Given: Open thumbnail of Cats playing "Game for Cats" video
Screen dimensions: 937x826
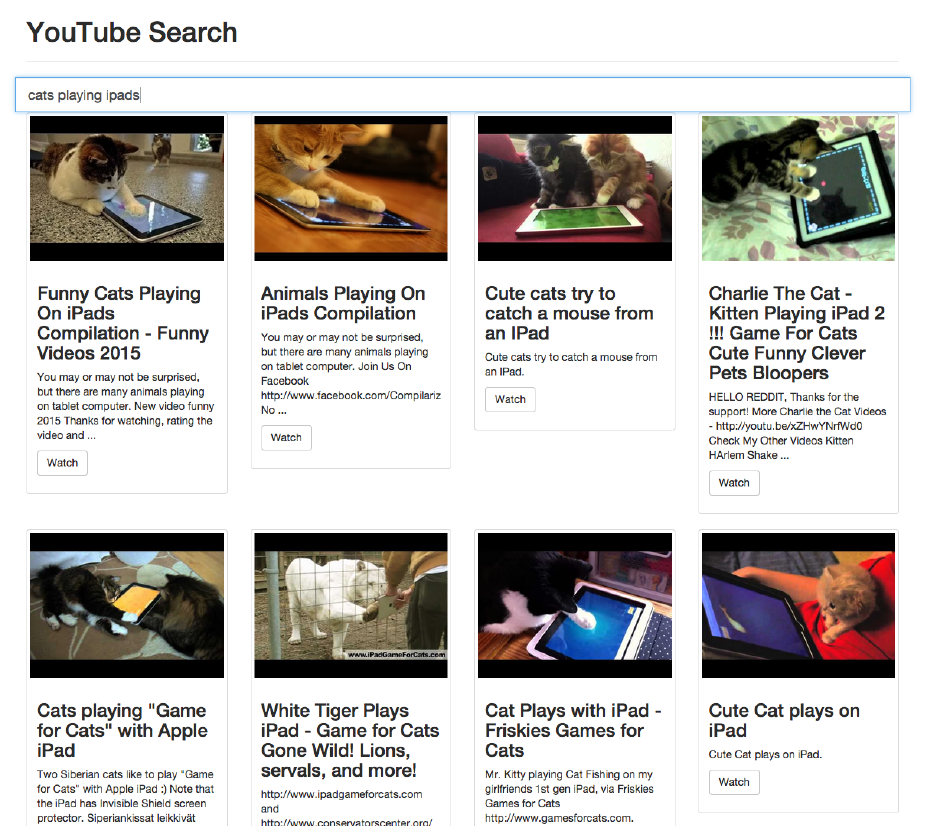Looking at the screenshot, I should (127, 605).
